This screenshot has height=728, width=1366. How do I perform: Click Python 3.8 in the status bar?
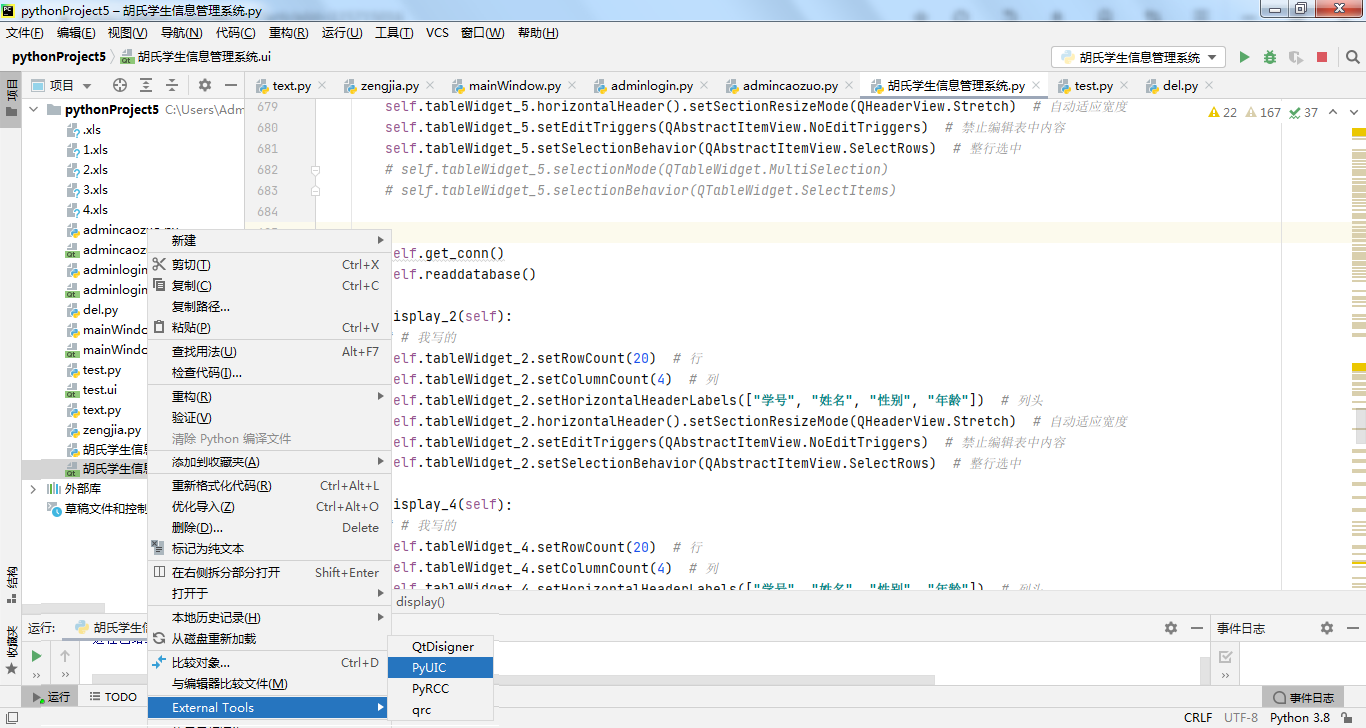(x=1300, y=718)
